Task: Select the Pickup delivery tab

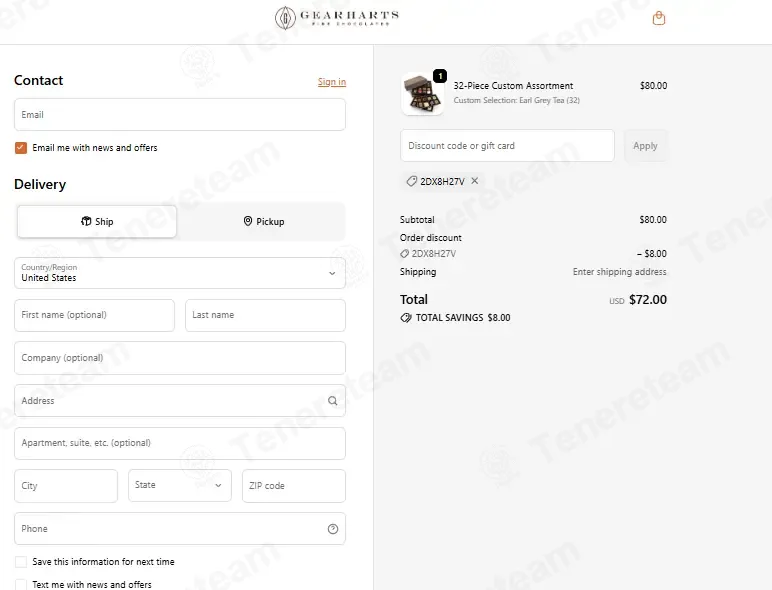Action: tap(264, 222)
